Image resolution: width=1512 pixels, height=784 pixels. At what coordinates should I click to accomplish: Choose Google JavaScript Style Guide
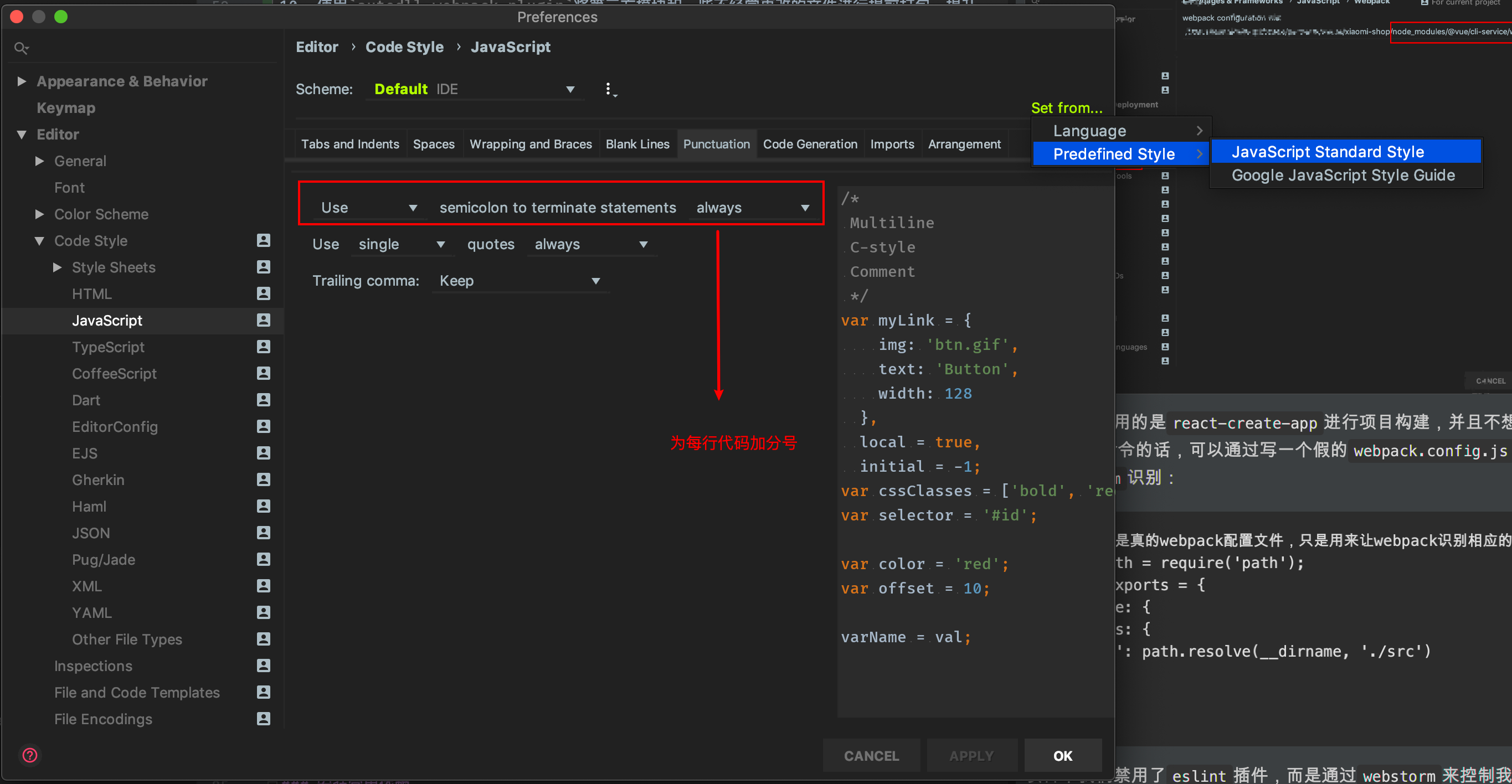click(1343, 175)
